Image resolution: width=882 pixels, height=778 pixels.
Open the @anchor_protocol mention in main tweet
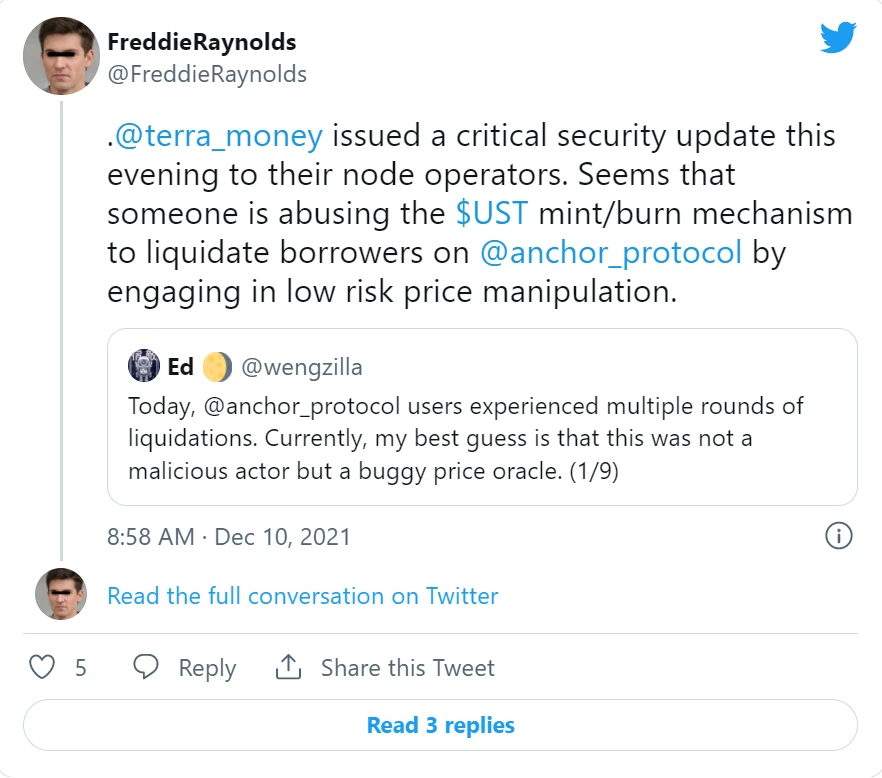pos(611,252)
